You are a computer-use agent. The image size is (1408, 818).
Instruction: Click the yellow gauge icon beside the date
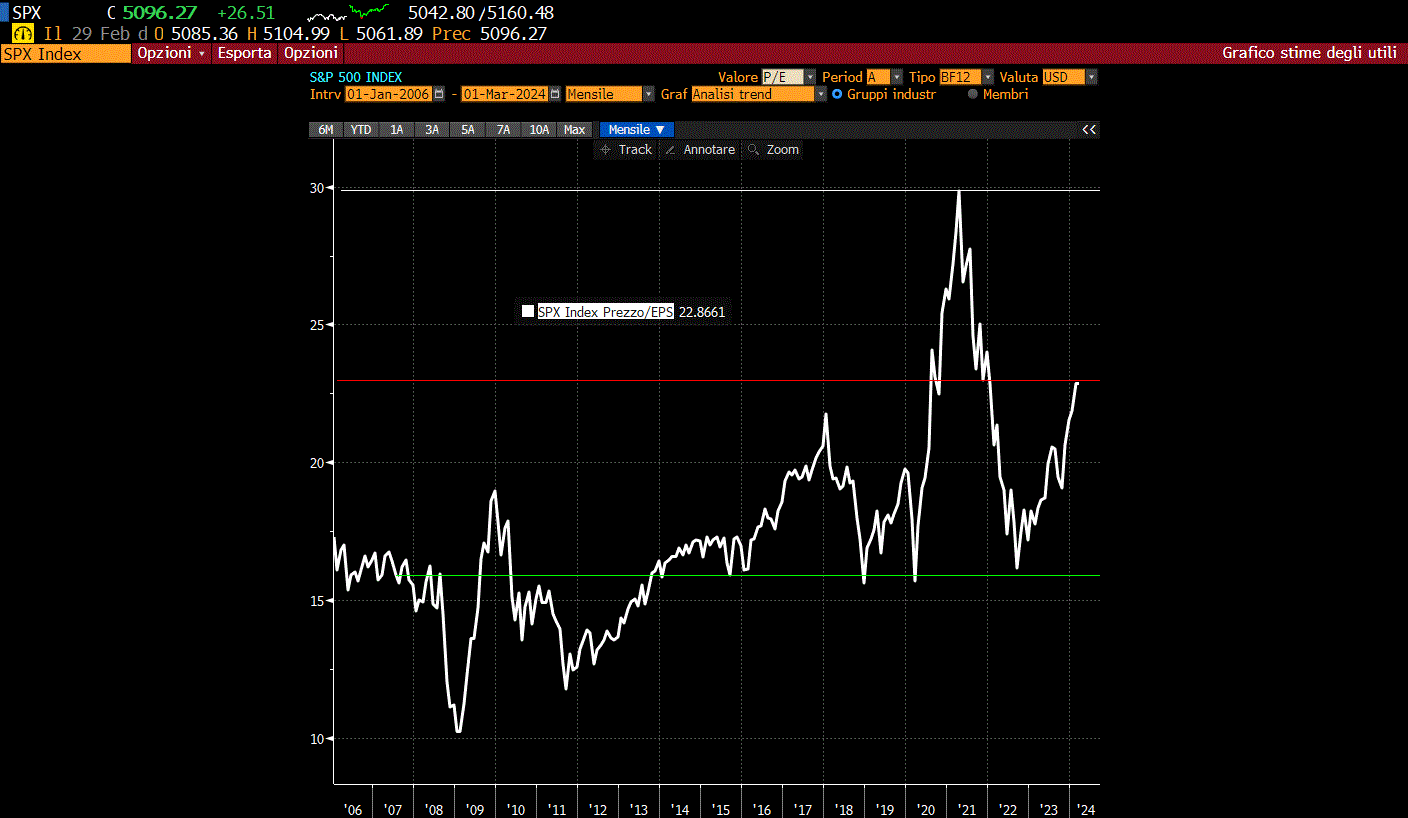[21, 33]
